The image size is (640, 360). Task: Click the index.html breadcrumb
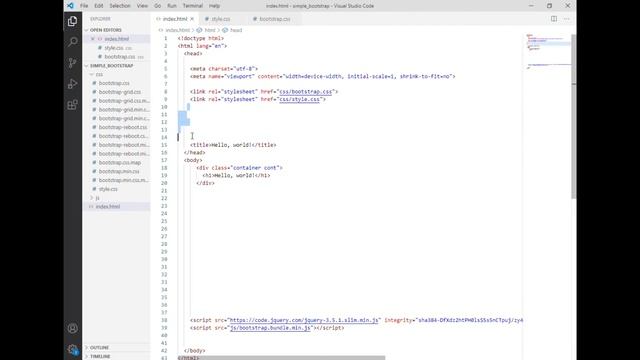[177, 30]
